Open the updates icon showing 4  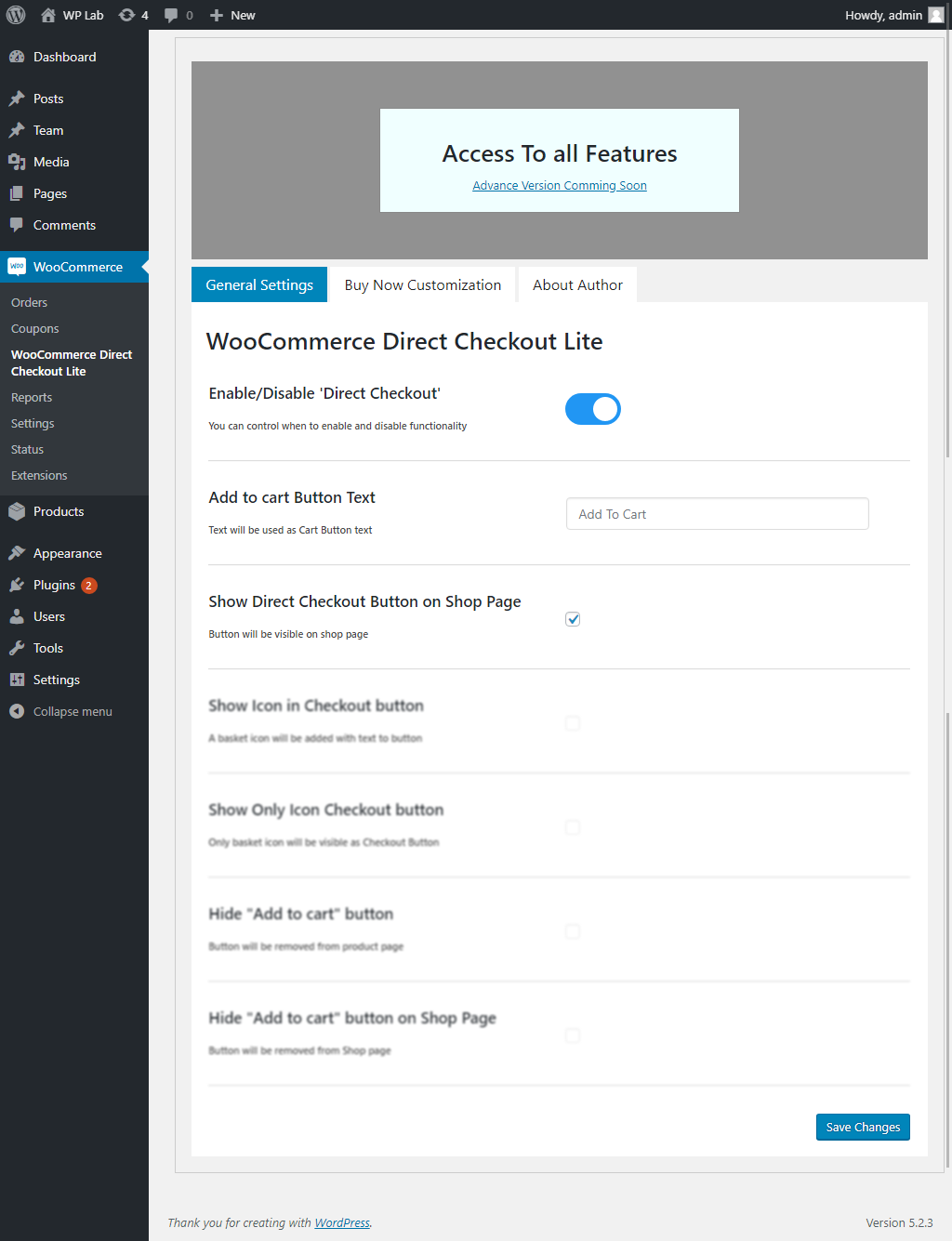(126, 15)
